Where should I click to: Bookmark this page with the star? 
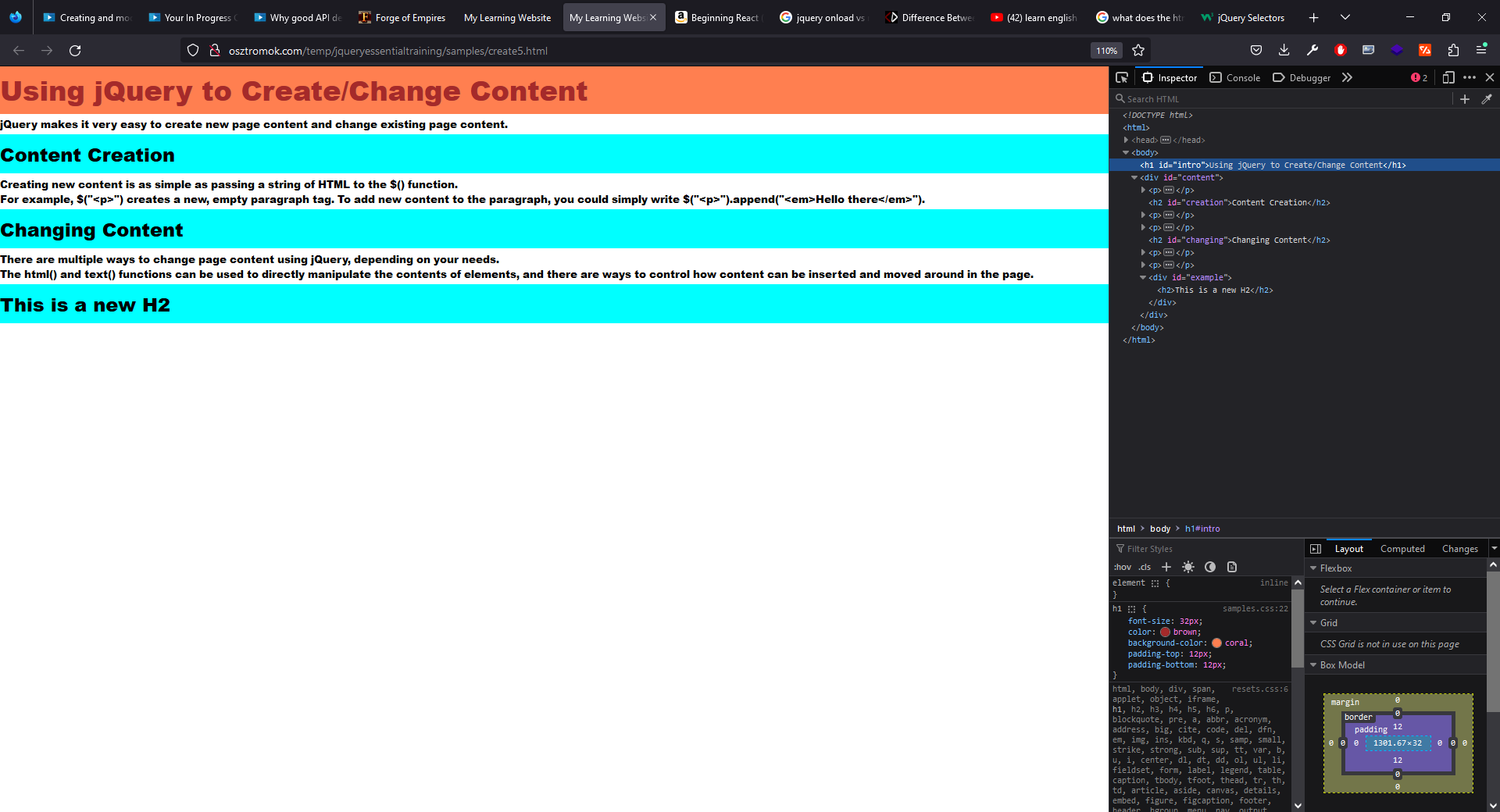tap(1138, 51)
